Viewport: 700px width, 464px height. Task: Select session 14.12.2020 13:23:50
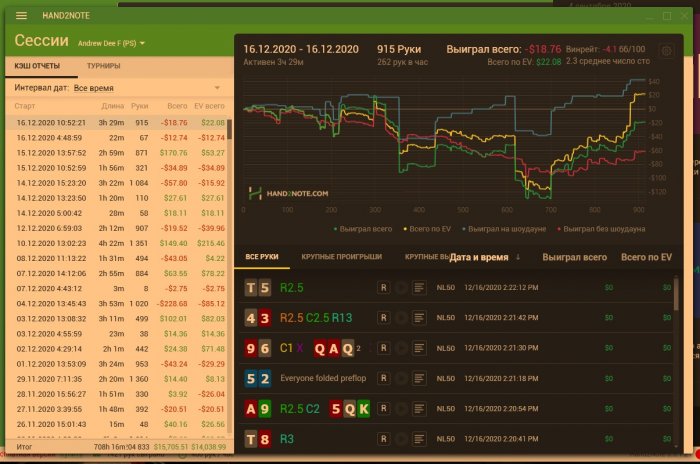click(118, 198)
